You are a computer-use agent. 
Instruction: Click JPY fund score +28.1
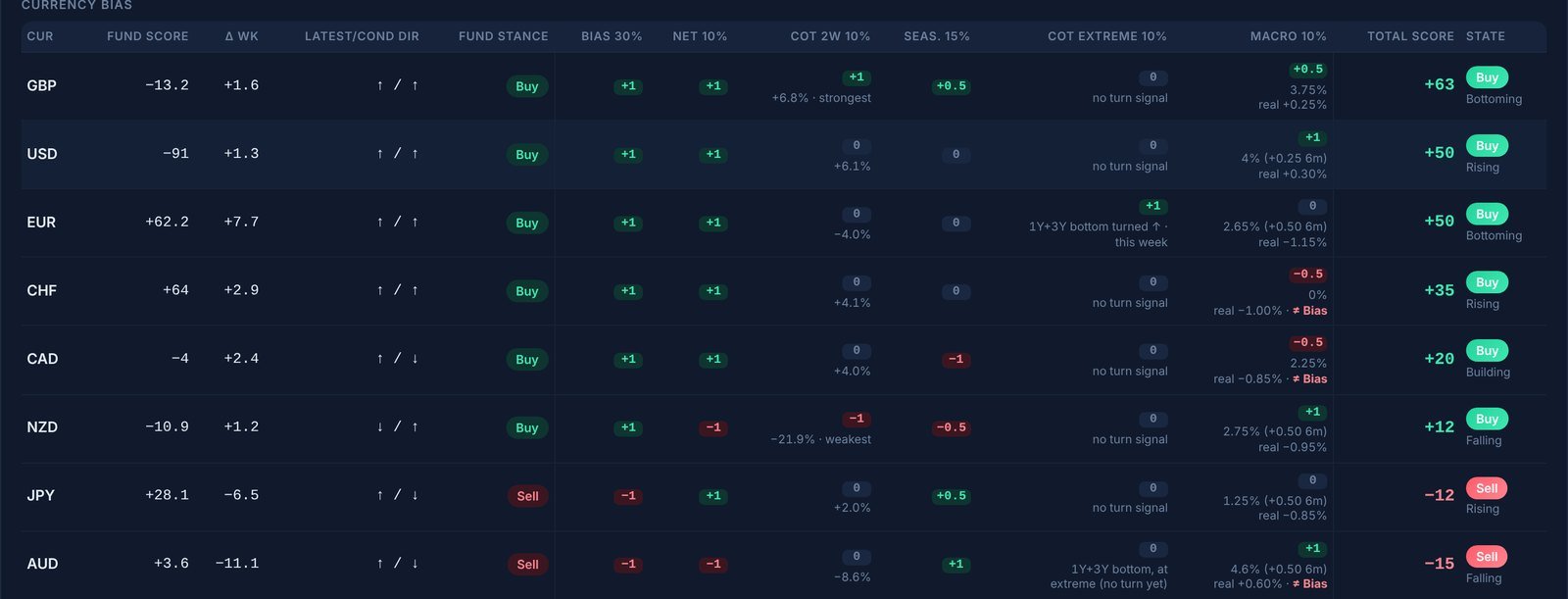tap(167, 495)
